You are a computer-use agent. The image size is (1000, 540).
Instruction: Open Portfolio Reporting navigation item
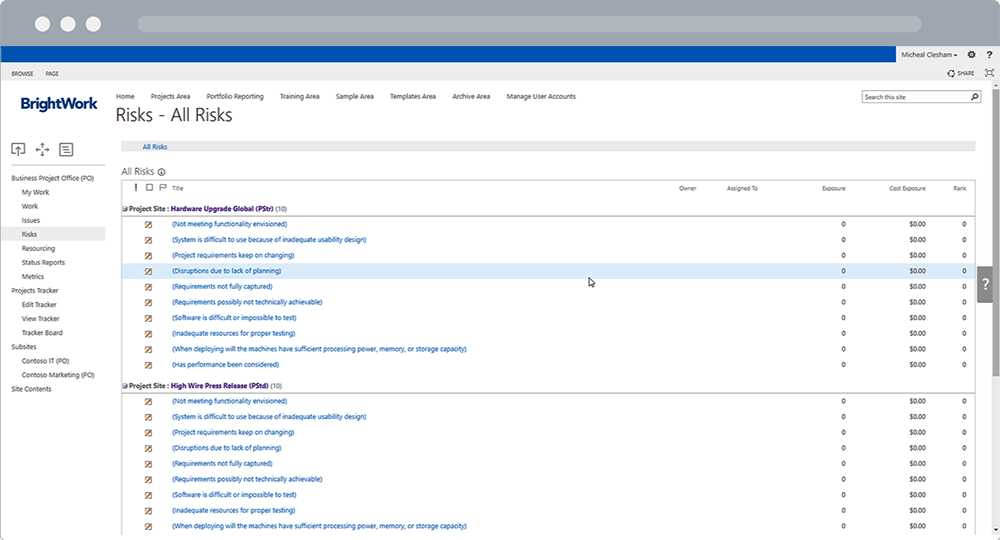(x=235, y=96)
